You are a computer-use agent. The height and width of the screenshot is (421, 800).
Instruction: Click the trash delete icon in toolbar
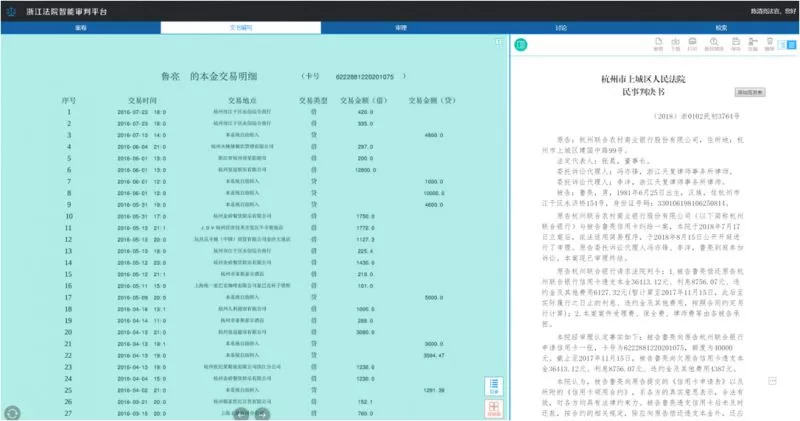770,44
